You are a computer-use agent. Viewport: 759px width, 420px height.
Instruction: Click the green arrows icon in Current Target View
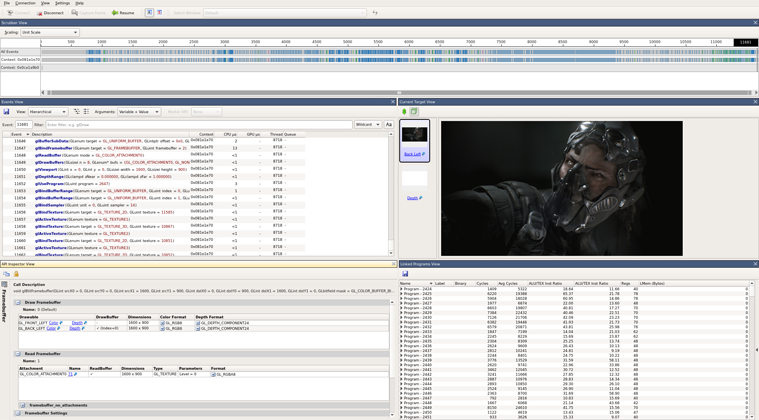click(x=404, y=112)
